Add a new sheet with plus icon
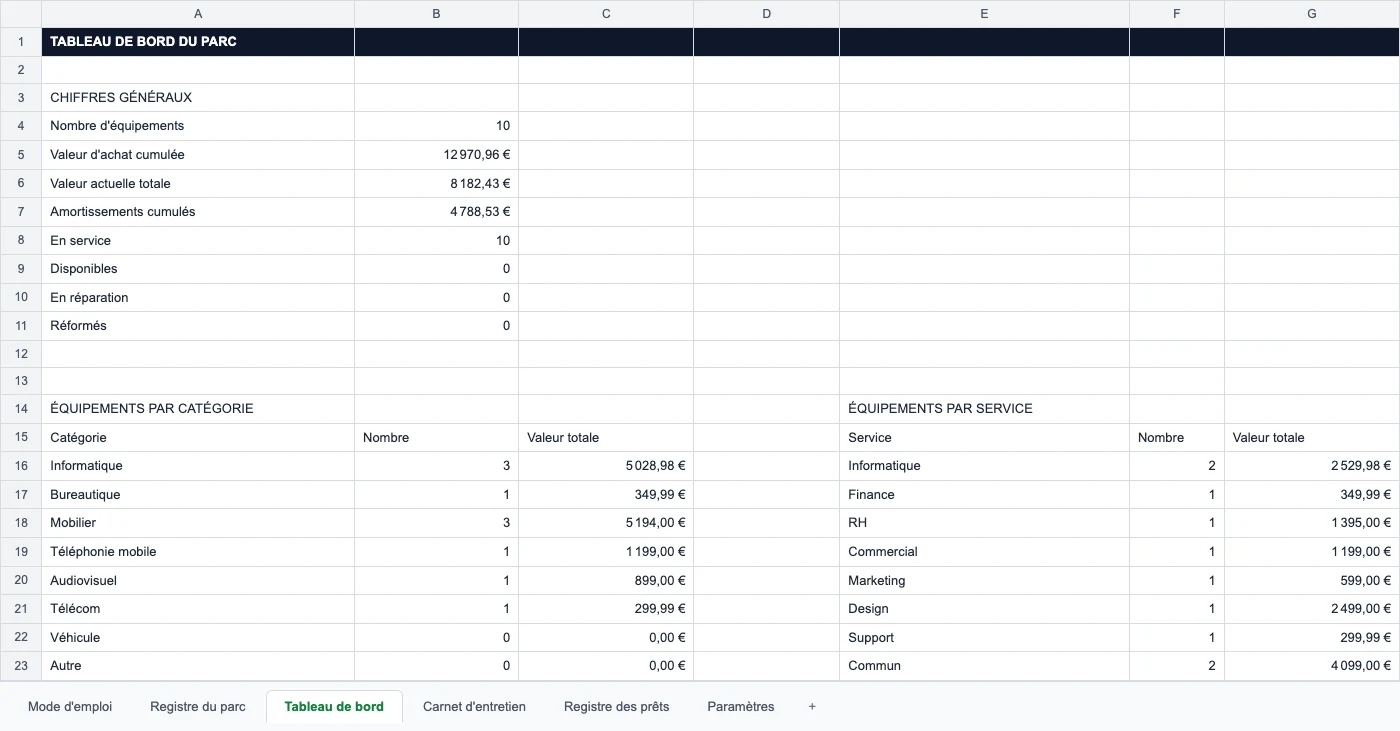 (x=812, y=706)
